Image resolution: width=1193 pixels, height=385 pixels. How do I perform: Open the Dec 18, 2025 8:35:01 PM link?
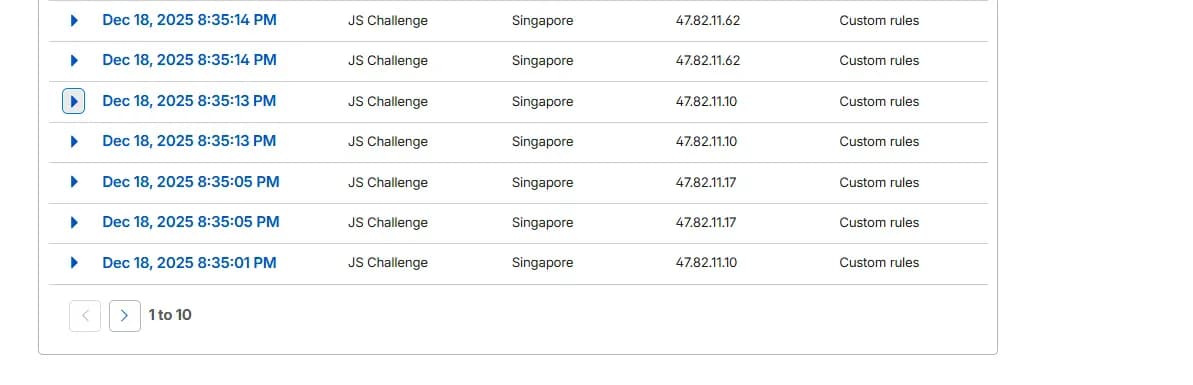point(189,262)
